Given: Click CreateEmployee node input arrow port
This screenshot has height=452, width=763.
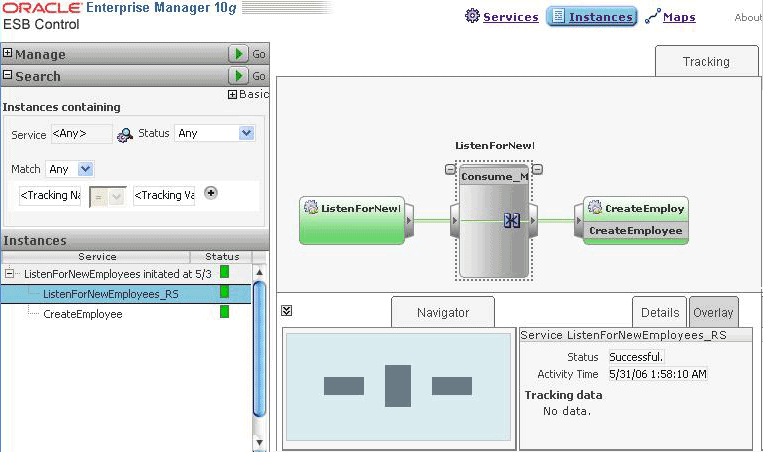Looking at the screenshot, I should 579,221.
